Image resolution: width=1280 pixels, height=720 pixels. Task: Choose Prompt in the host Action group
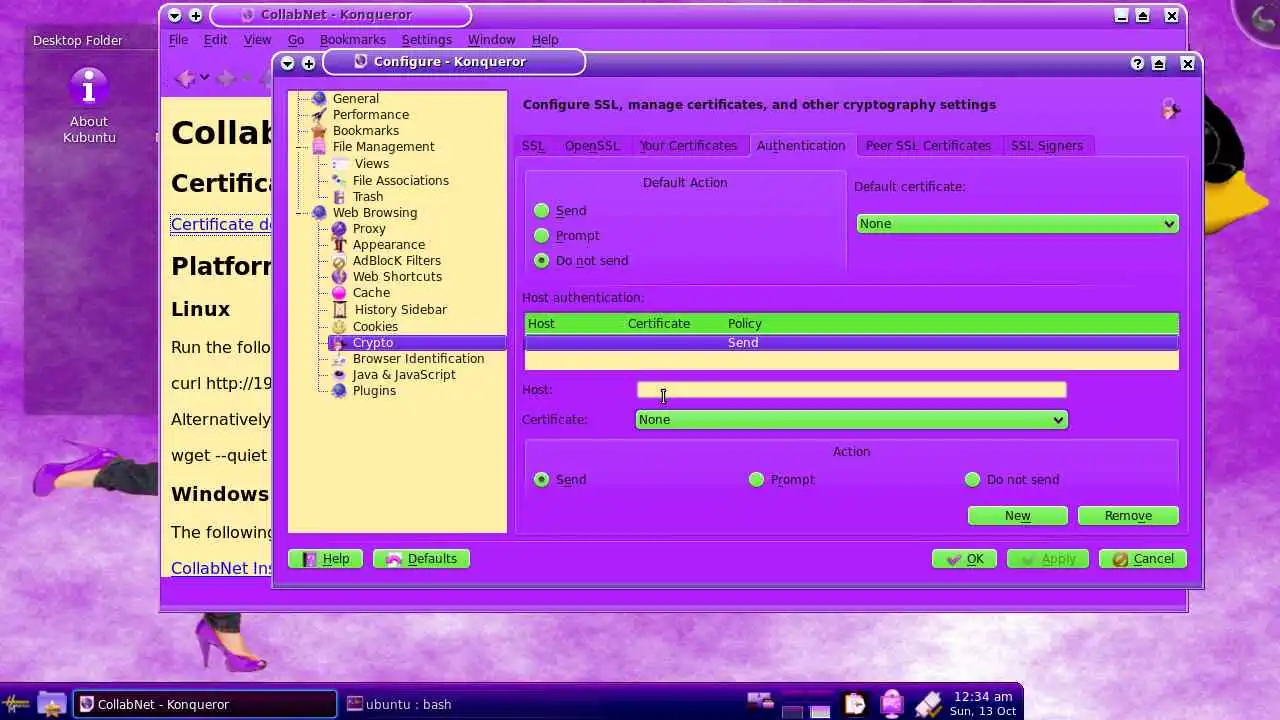pyautogui.click(x=756, y=479)
